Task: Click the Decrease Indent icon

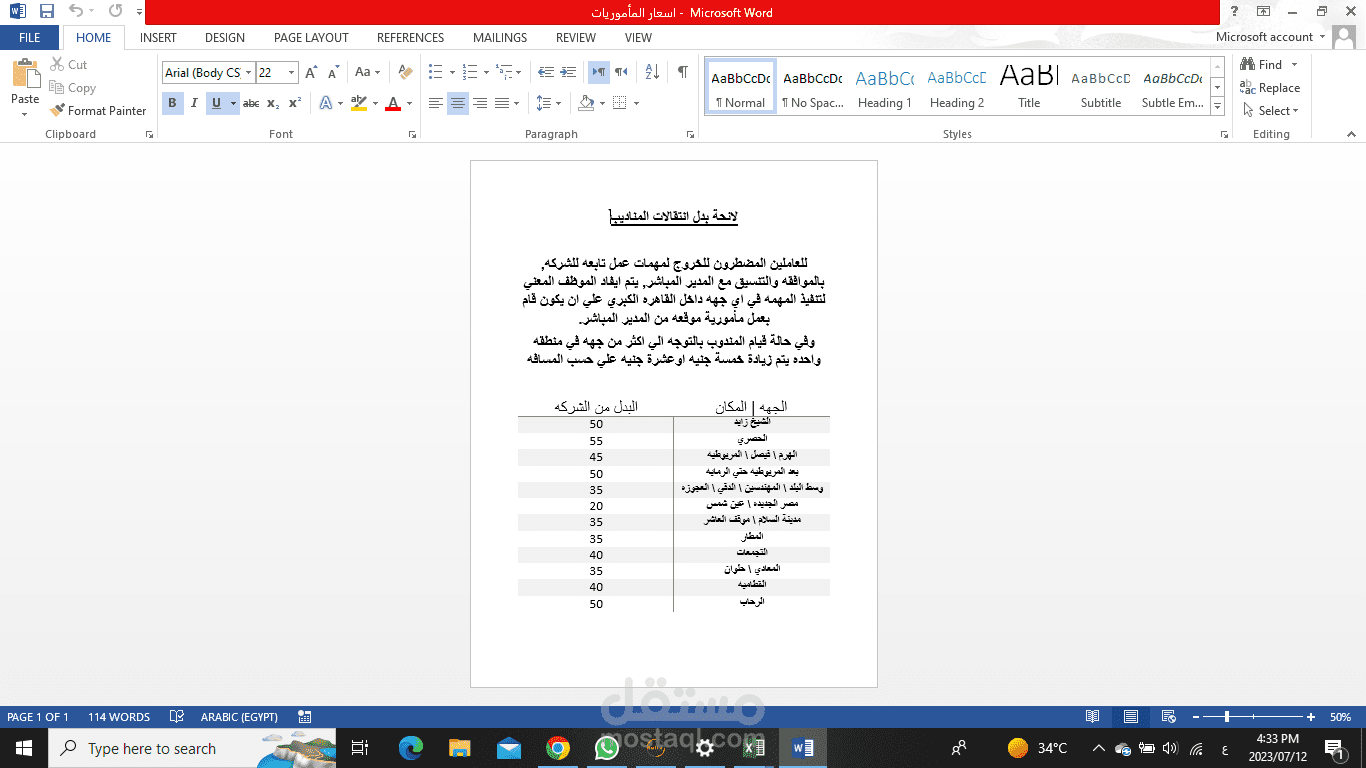Action: click(x=545, y=72)
